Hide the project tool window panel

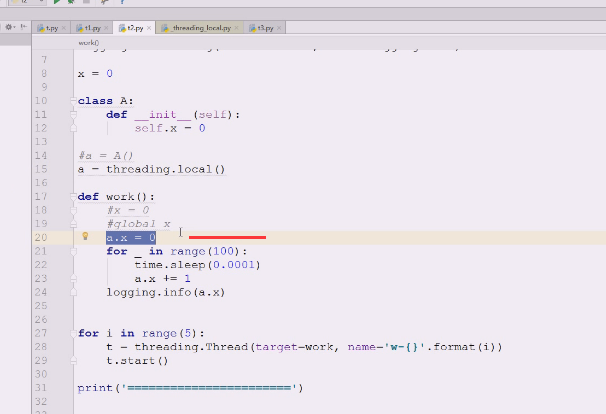point(24,27)
